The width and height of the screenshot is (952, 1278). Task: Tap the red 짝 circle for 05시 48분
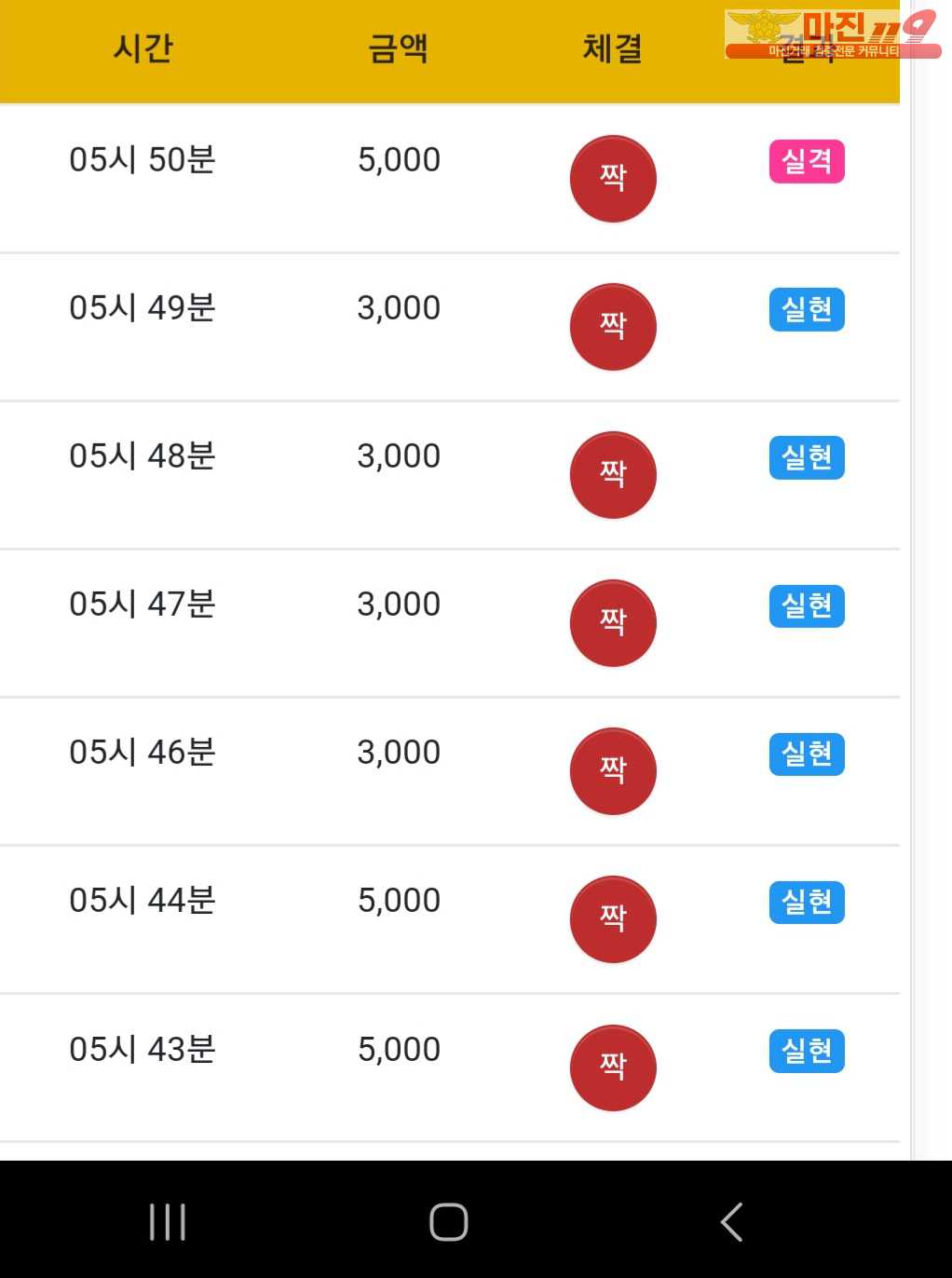point(613,475)
